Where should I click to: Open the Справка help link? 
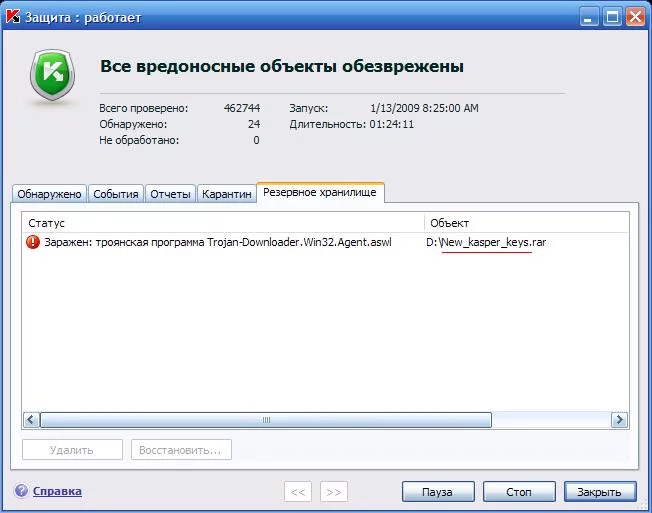pos(57,491)
